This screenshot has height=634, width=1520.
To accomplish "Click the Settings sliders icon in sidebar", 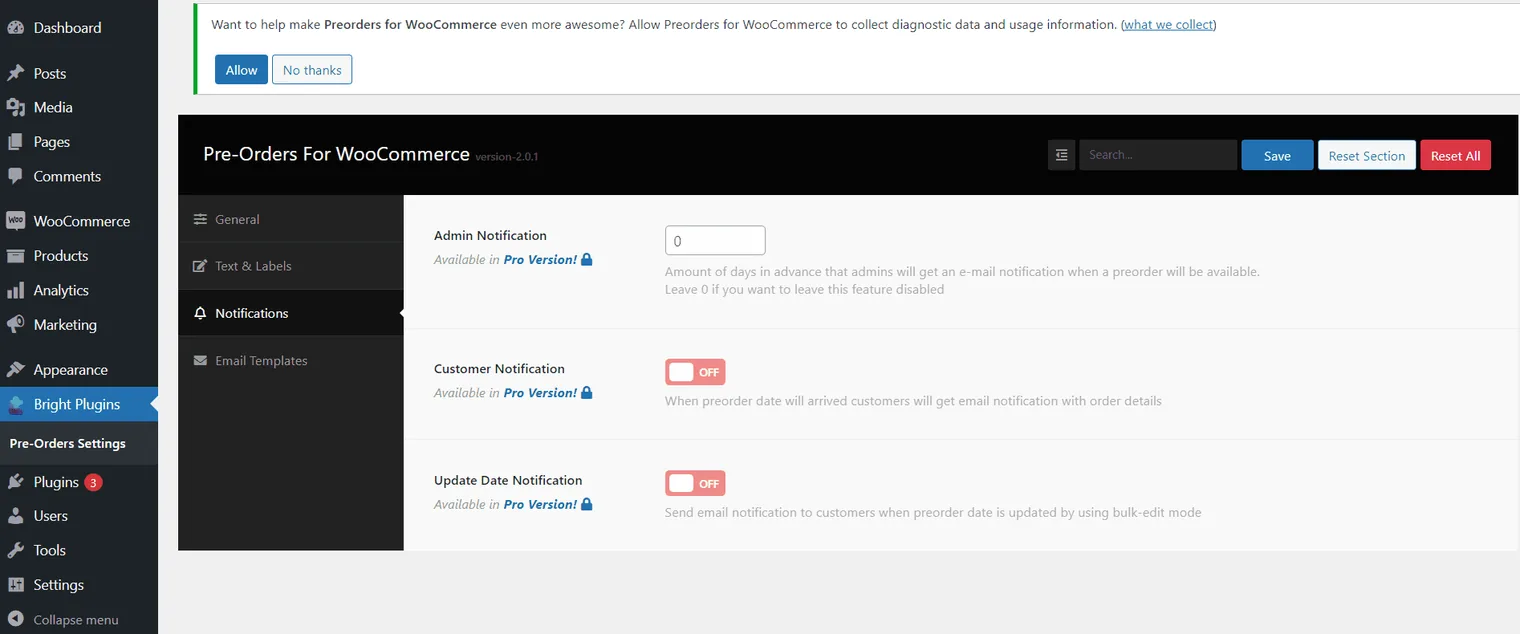I will click(15, 585).
